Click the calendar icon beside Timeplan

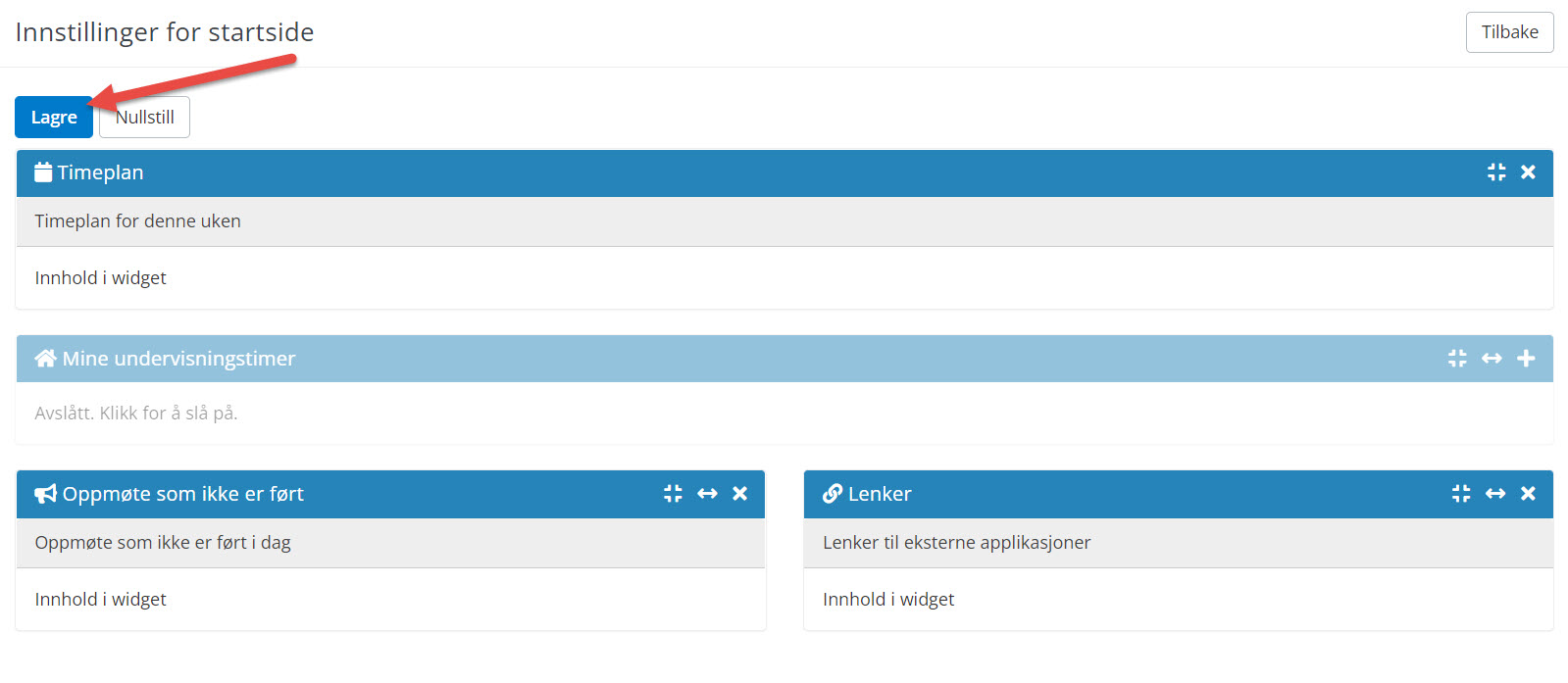[43, 172]
